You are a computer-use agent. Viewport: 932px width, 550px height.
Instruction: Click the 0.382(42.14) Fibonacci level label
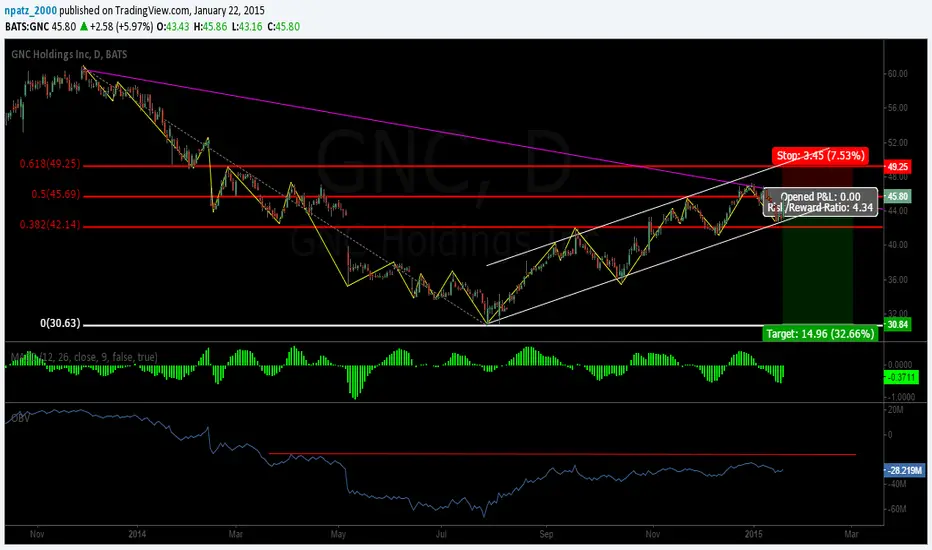point(50,225)
